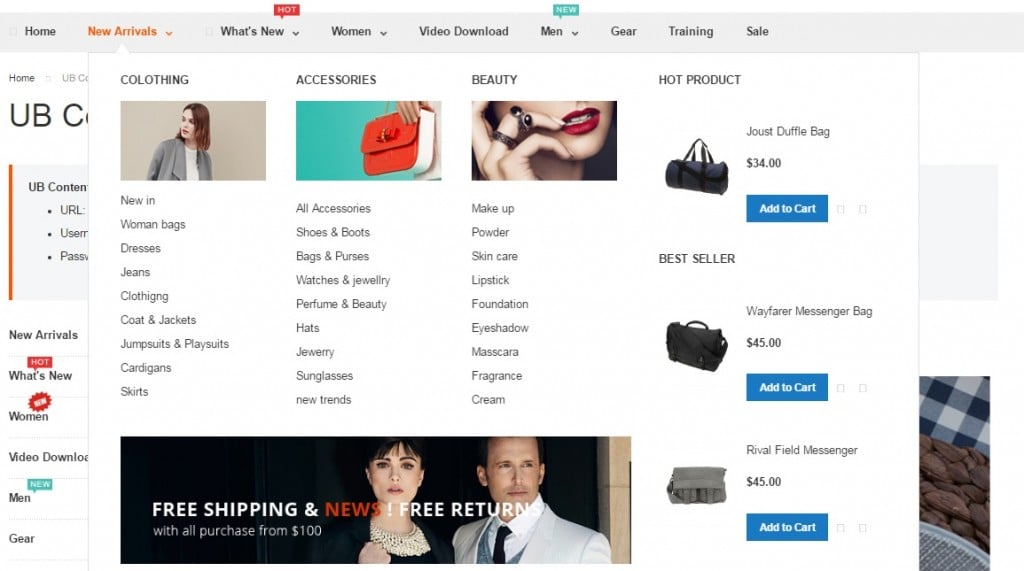Expand the Women menu chevron
Viewport: 1024px width, 571px height.
coord(383,33)
